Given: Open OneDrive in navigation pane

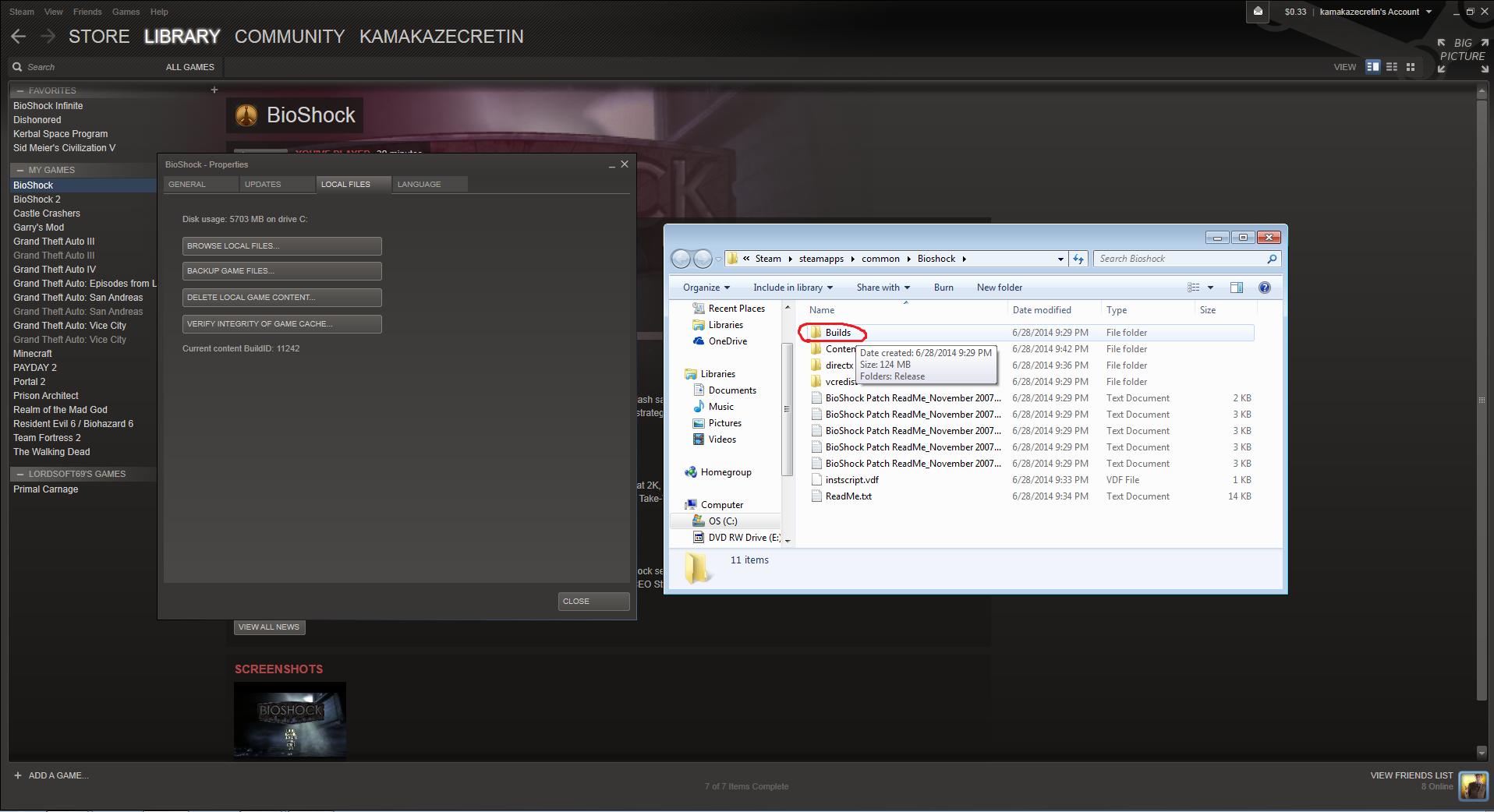Looking at the screenshot, I should tap(719, 341).
